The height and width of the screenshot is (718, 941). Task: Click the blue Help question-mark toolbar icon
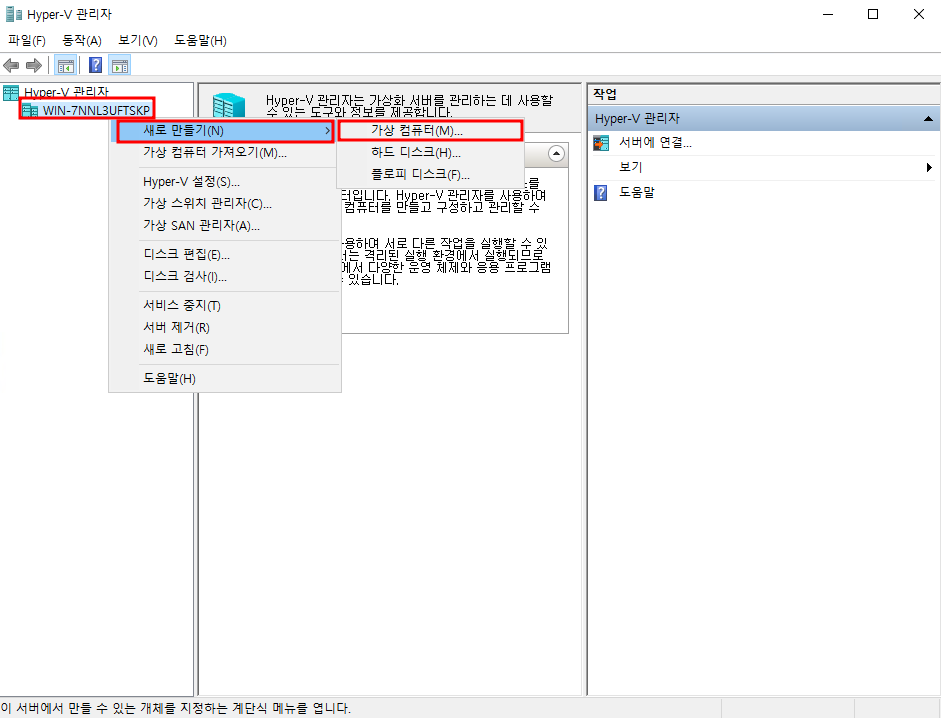pyautogui.click(x=95, y=65)
